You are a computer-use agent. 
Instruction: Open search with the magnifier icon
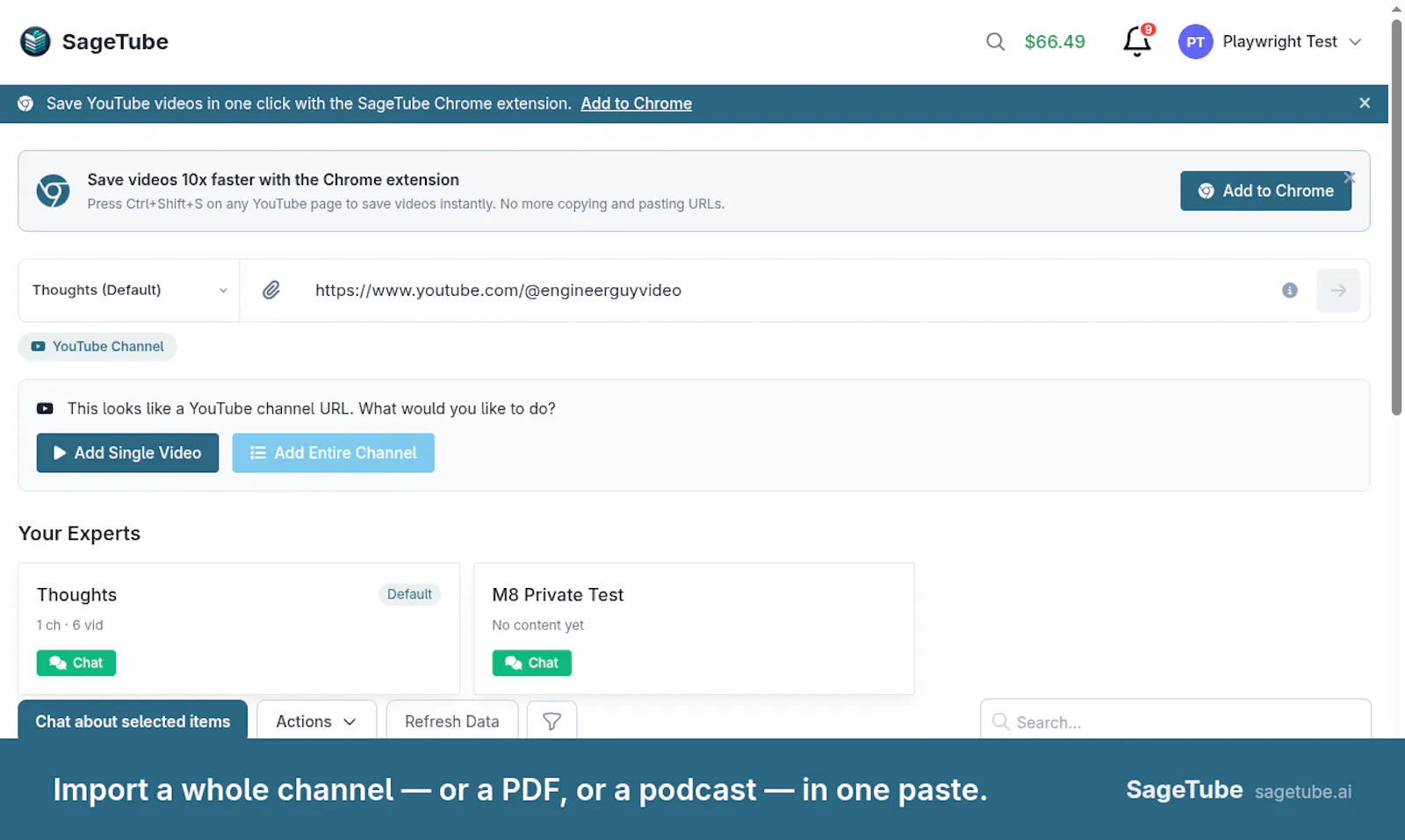click(x=995, y=41)
